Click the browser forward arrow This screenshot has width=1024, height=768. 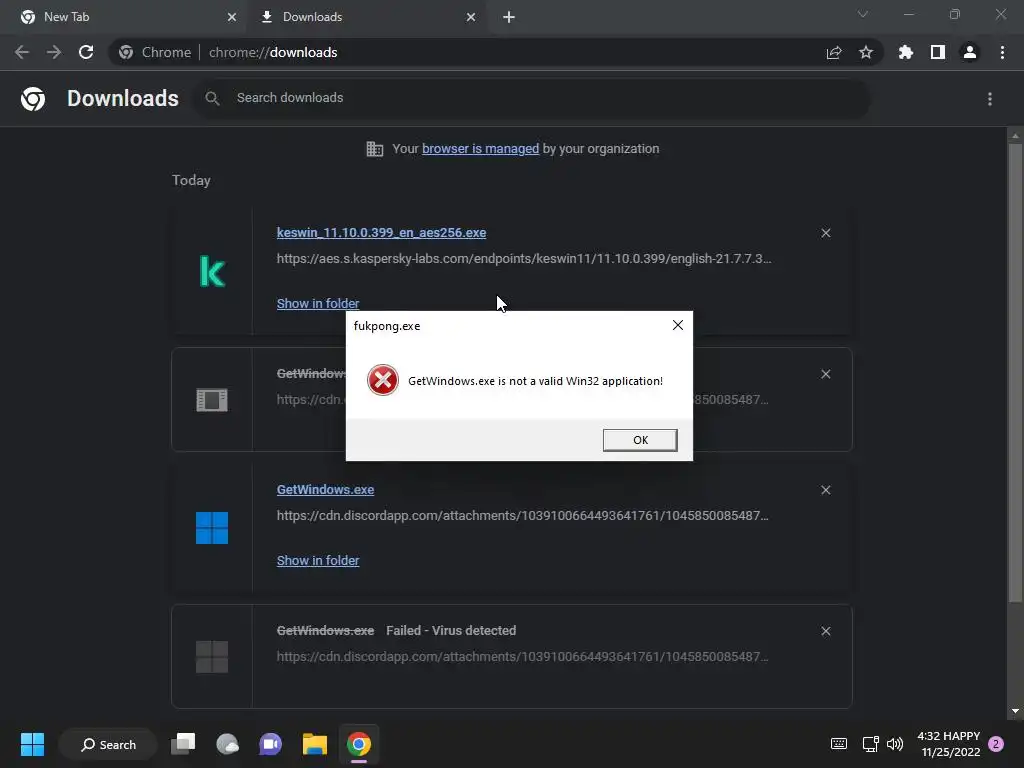(x=54, y=52)
